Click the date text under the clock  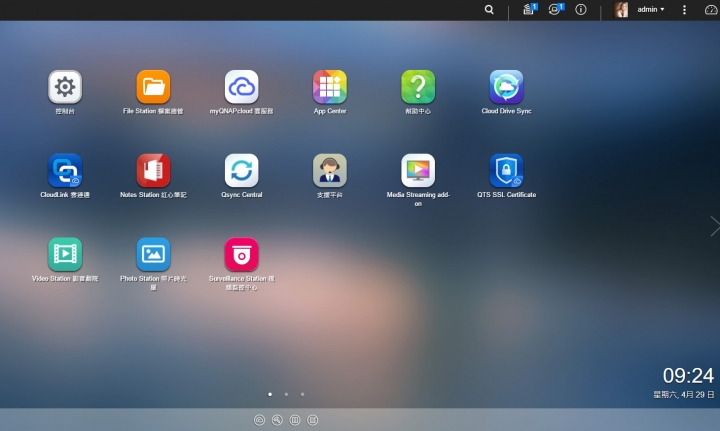pyautogui.click(x=684, y=394)
